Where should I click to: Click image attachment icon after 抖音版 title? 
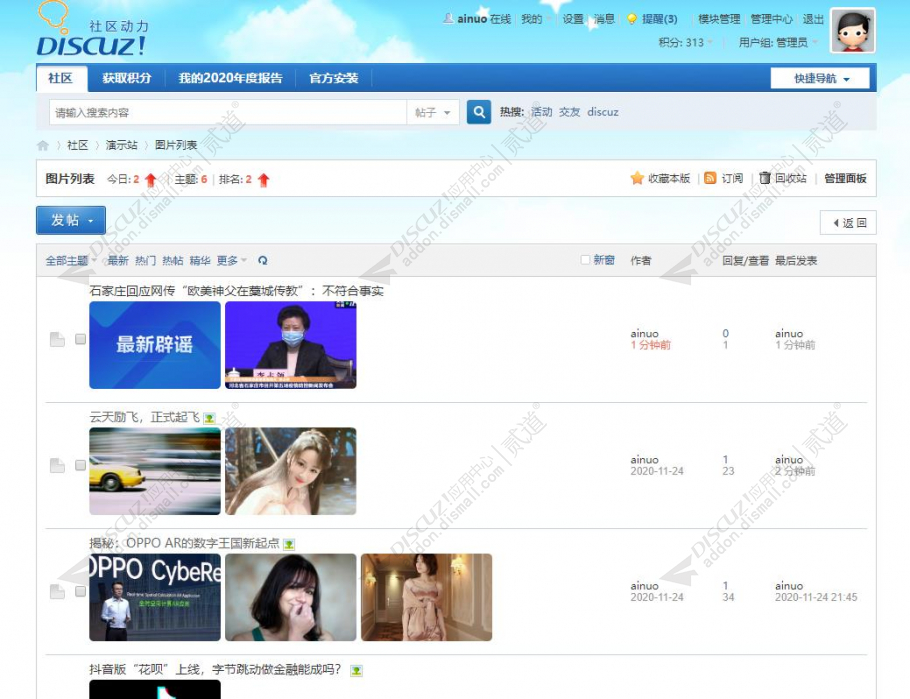click(356, 671)
